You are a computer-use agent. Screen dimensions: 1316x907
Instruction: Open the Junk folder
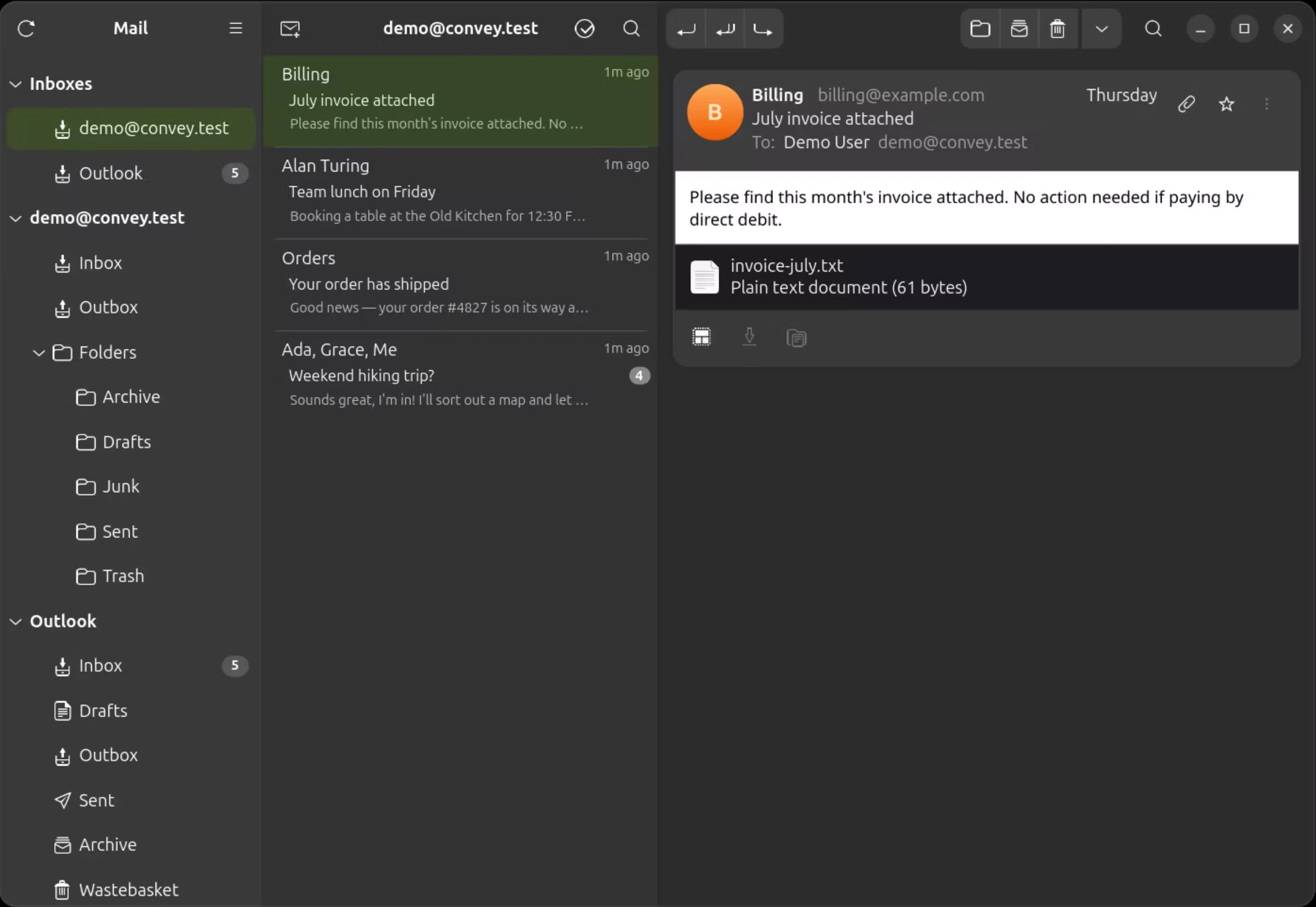point(131,487)
